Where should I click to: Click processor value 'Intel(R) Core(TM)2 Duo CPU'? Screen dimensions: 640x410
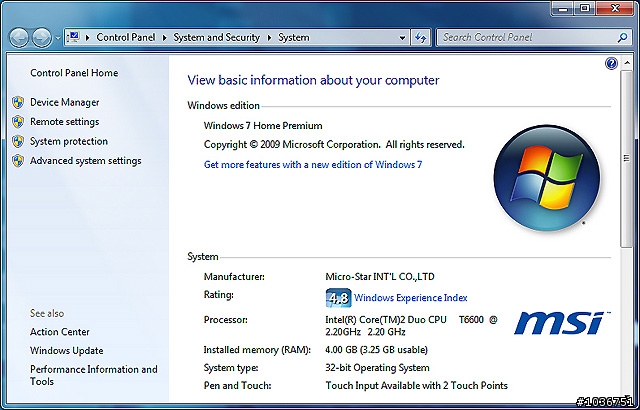tap(386, 320)
